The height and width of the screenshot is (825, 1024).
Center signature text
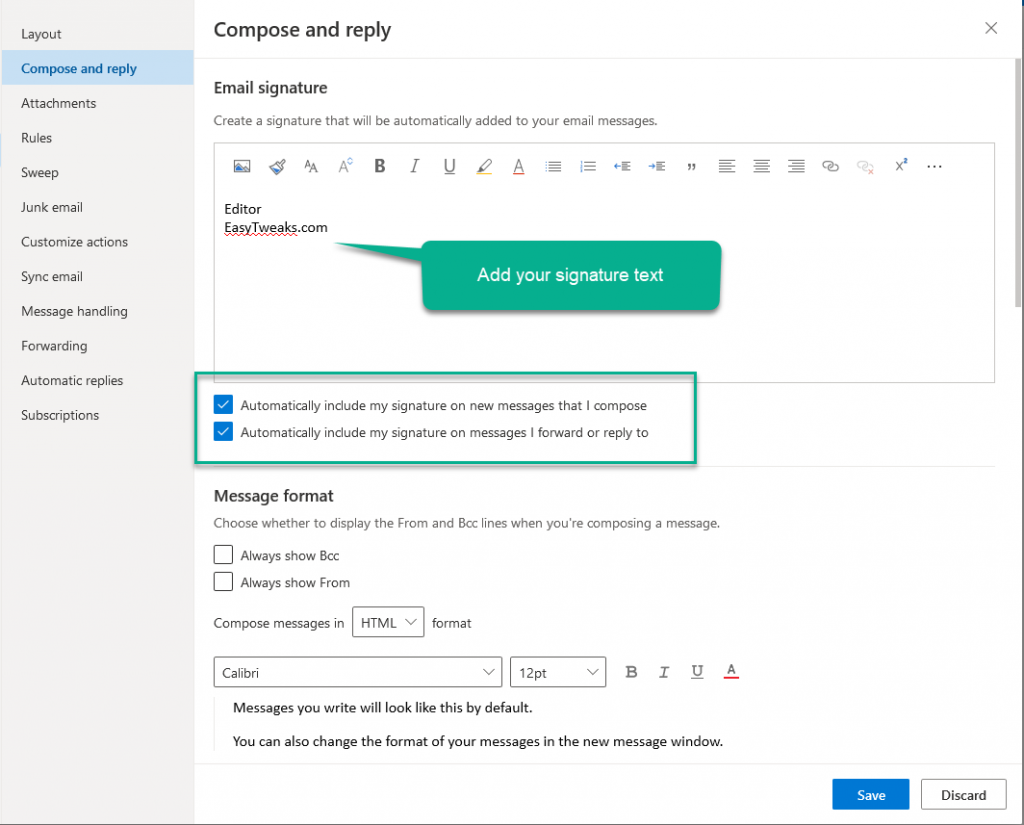click(761, 167)
